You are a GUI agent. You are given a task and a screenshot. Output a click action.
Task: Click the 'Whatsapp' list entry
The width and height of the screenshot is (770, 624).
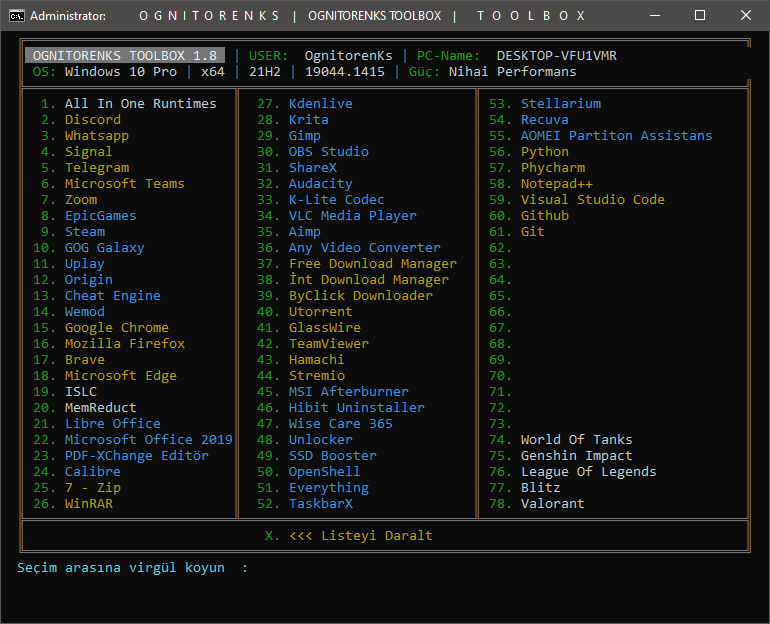point(97,136)
